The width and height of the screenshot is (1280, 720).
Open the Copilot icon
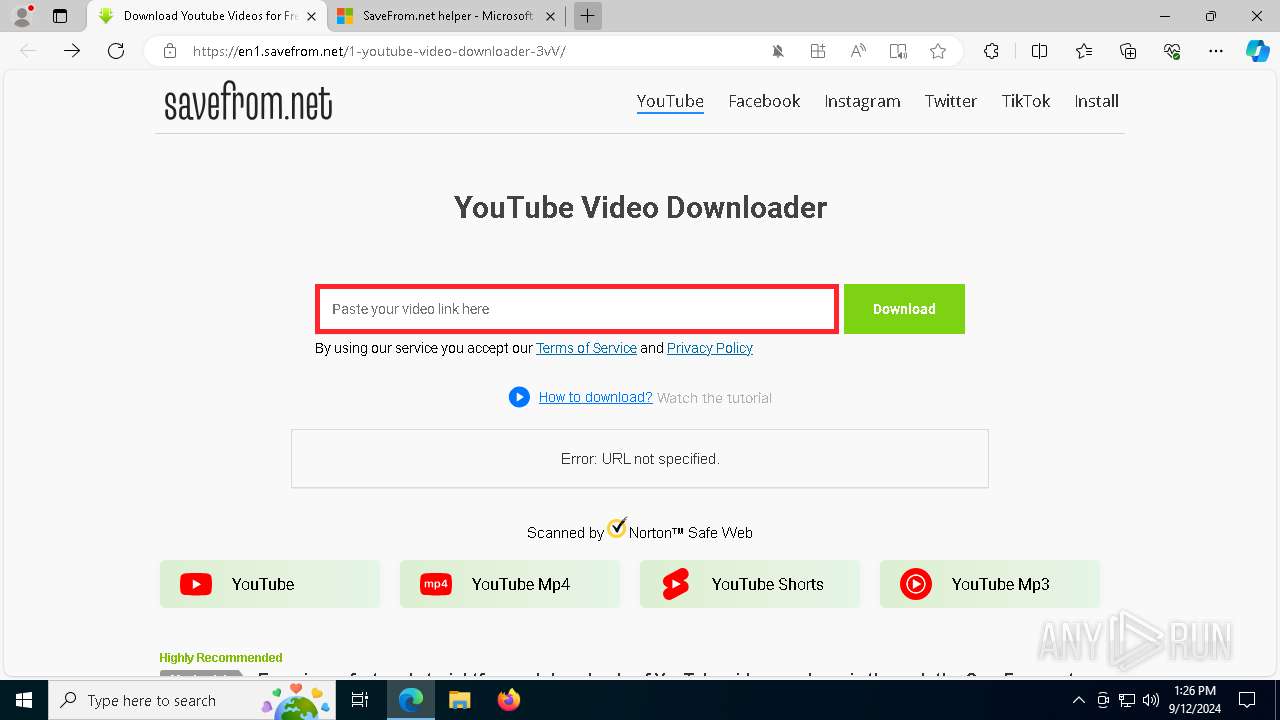click(x=1257, y=51)
